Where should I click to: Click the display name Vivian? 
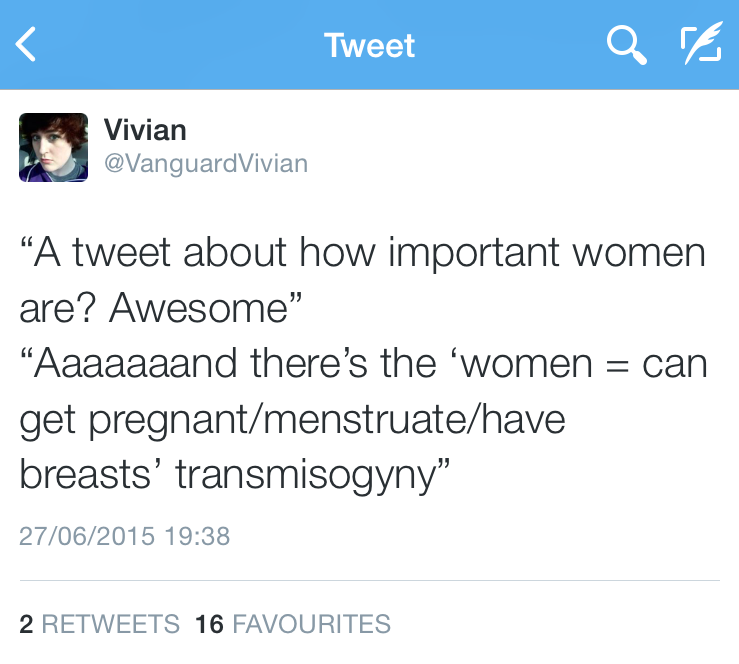(x=145, y=130)
